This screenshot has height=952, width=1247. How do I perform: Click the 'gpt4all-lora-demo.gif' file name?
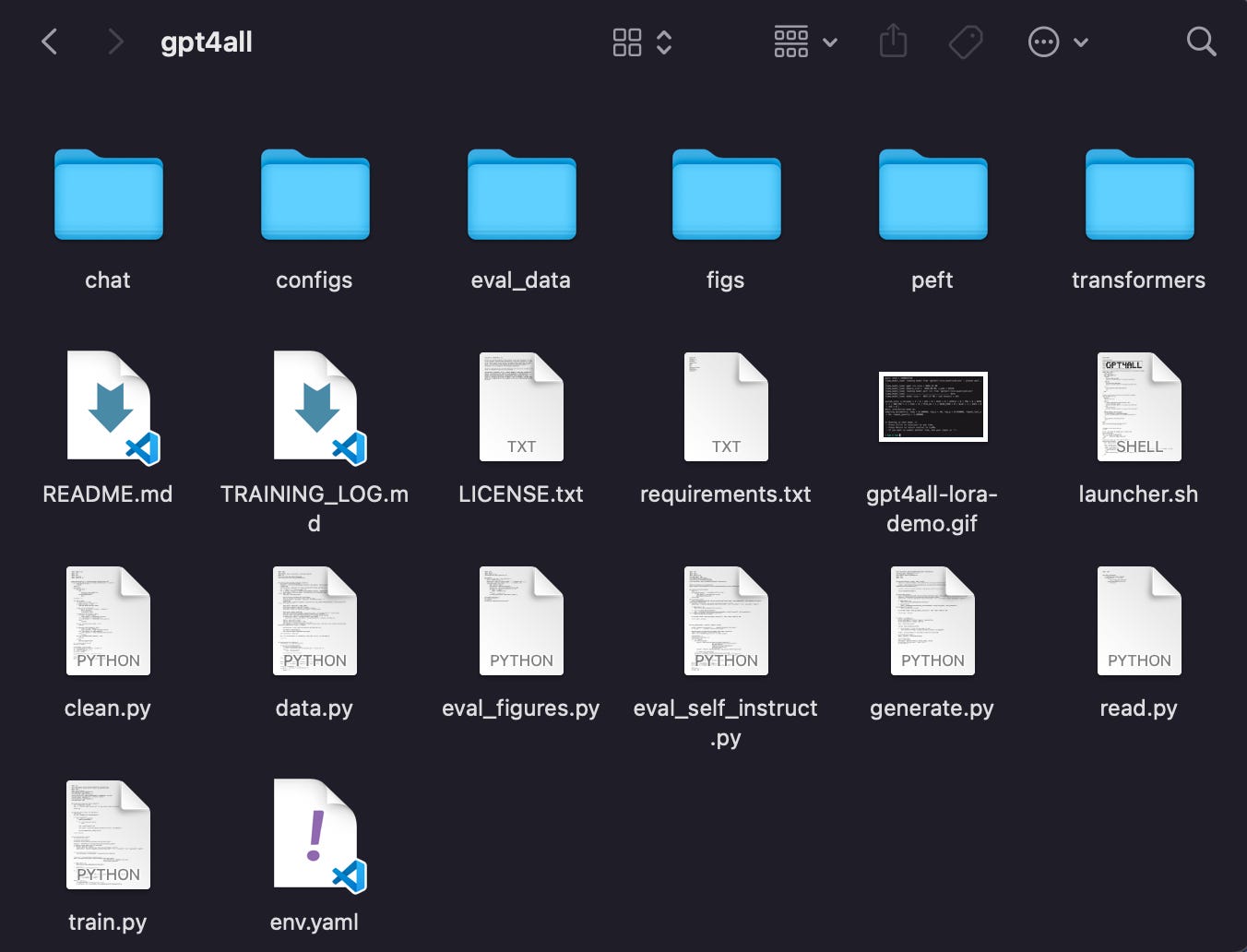point(932,509)
